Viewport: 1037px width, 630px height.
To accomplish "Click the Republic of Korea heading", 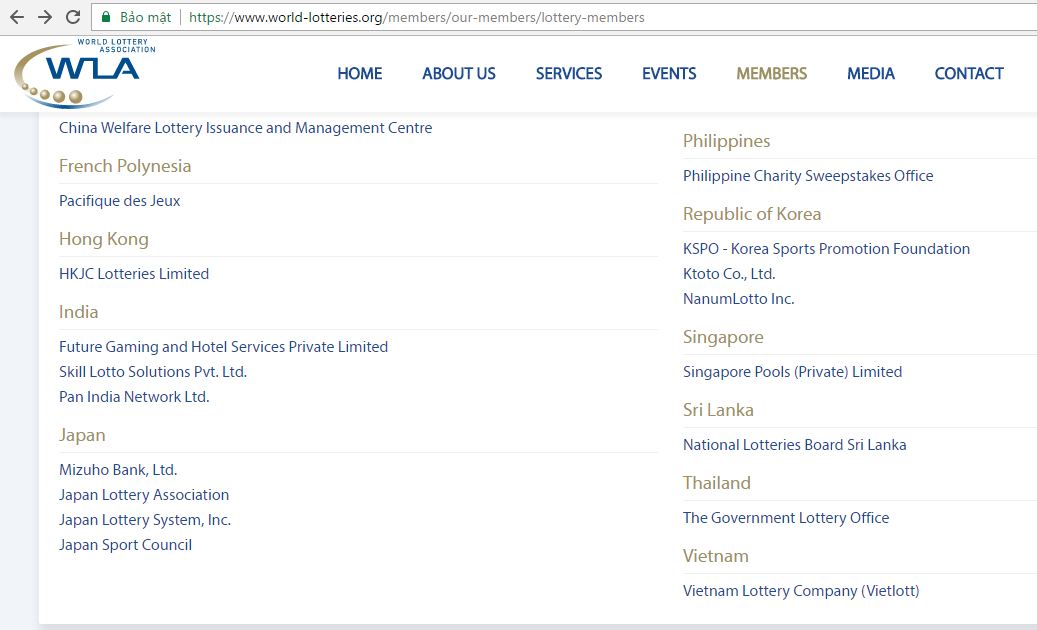I will tap(752, 214).
